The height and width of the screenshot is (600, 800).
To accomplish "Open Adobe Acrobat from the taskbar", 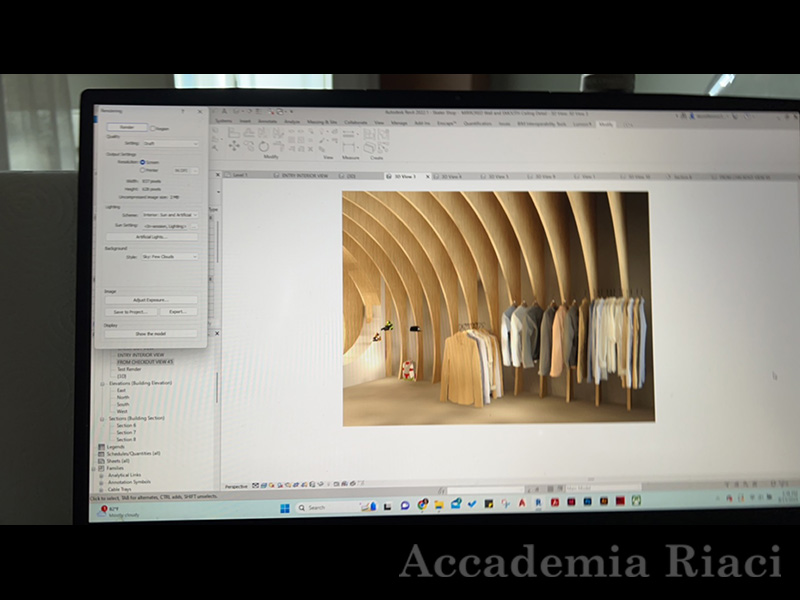I will click(555, 503).
